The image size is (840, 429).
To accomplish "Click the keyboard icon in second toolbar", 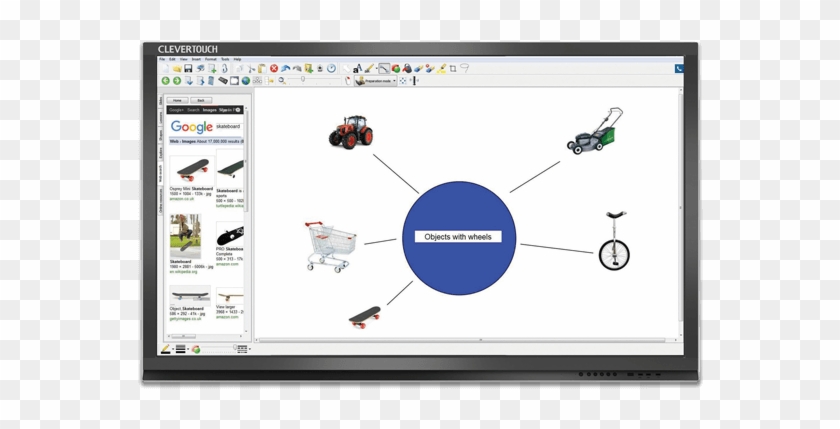I will click(223, 80).
